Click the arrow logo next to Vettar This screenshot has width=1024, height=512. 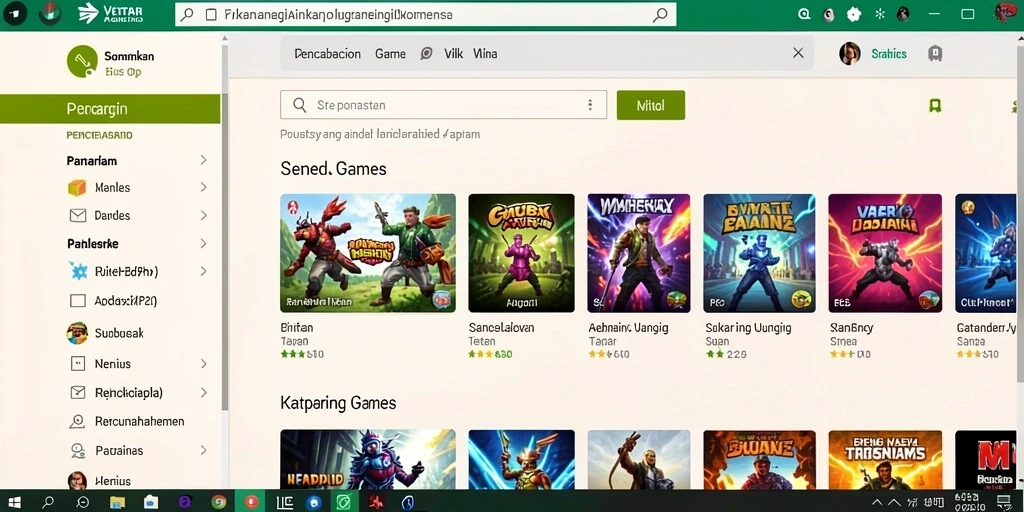(x=88, y=13)
